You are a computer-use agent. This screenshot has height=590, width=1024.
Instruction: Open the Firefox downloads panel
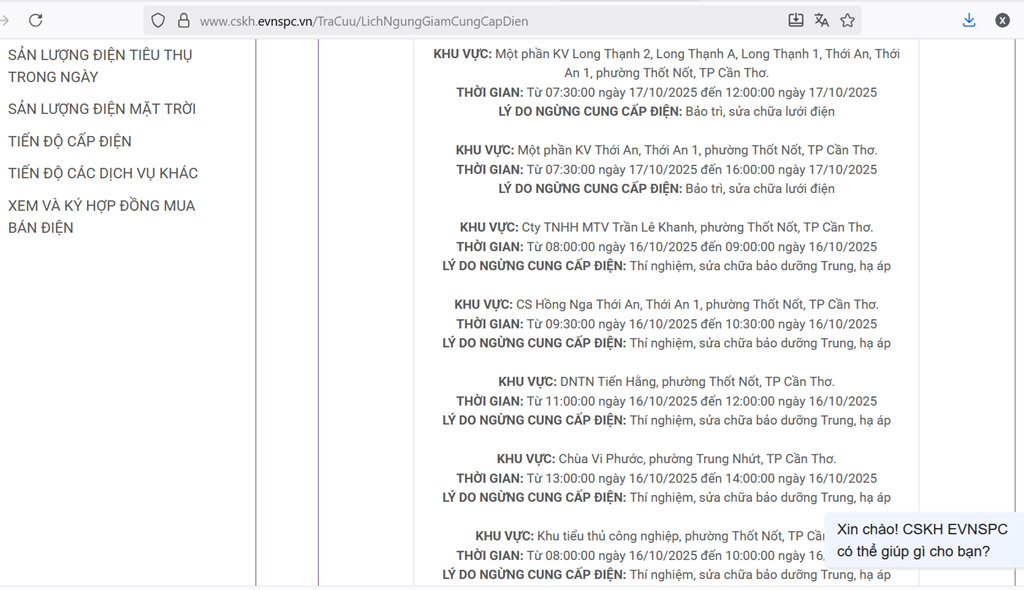pos(968,20)
